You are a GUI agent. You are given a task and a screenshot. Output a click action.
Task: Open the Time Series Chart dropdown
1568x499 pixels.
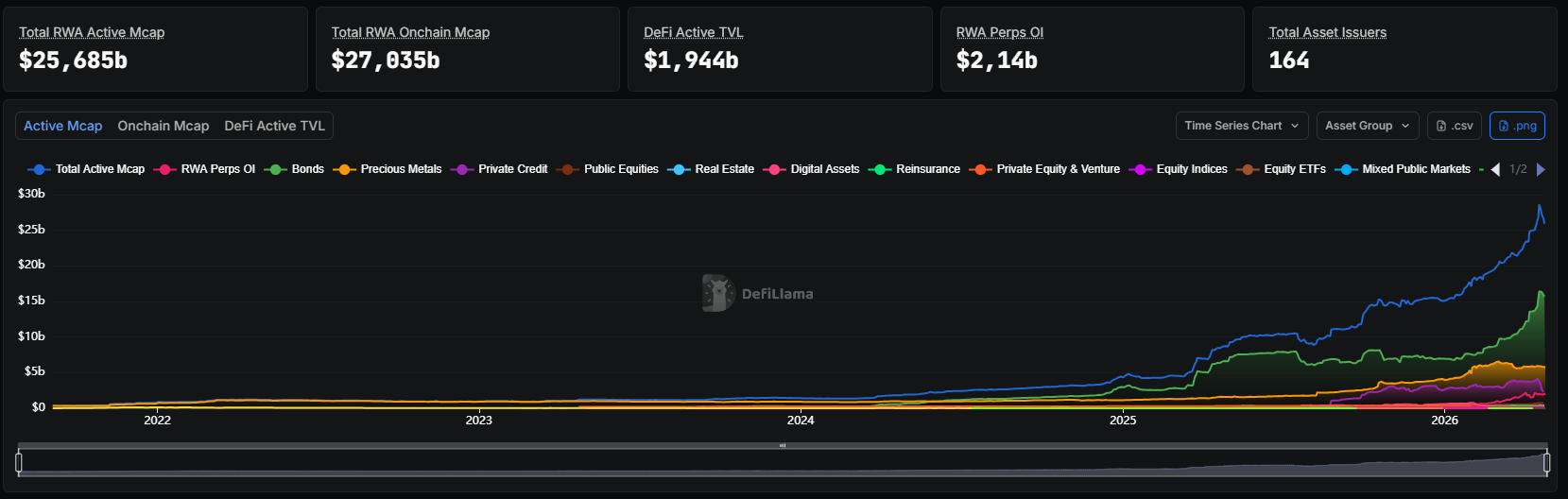(x=1242, y=126)
